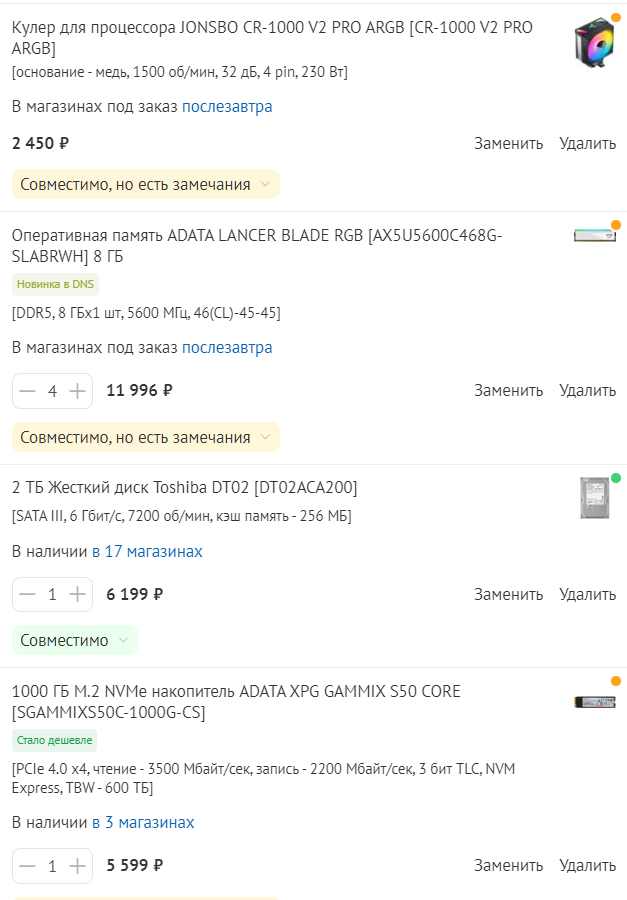Open ADATA XPG GAMMIX SSD thumbnail
The width and height of the screenshot is (627, 900).
tap(594, 702)
